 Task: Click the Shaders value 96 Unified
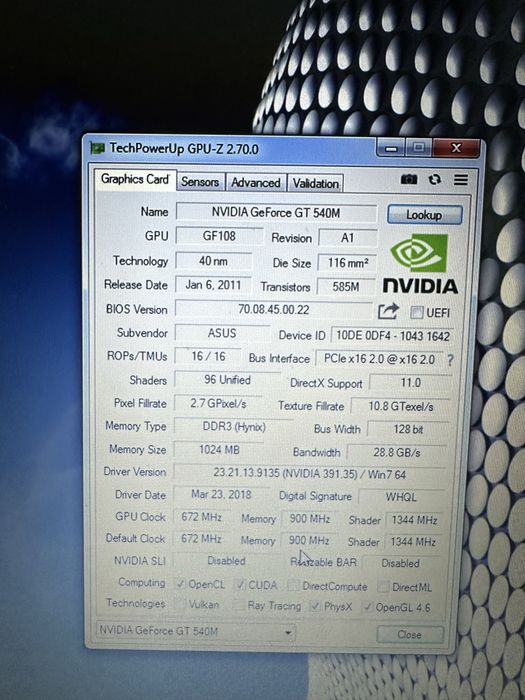point(227,379)
